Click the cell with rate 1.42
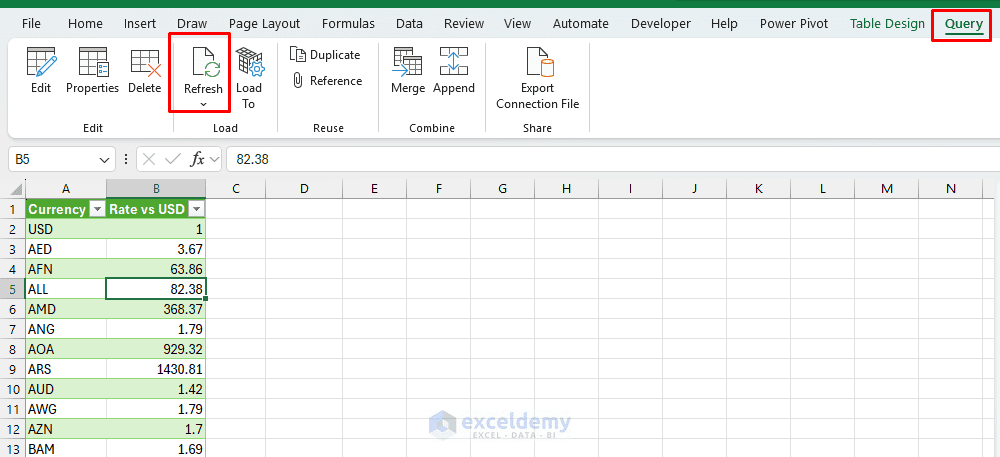 pyautogui.click(x=156, y=389)
